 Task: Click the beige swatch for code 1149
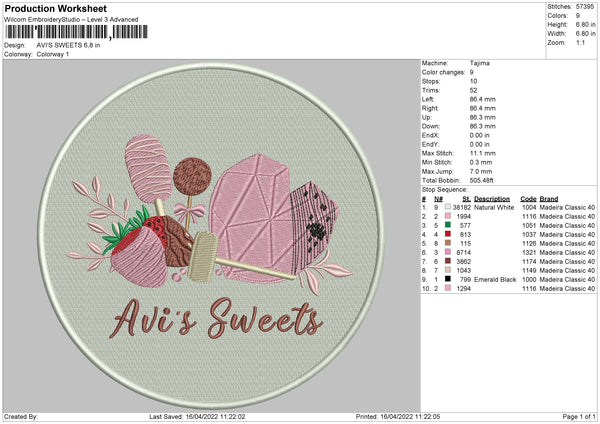[x=448, y=270]
